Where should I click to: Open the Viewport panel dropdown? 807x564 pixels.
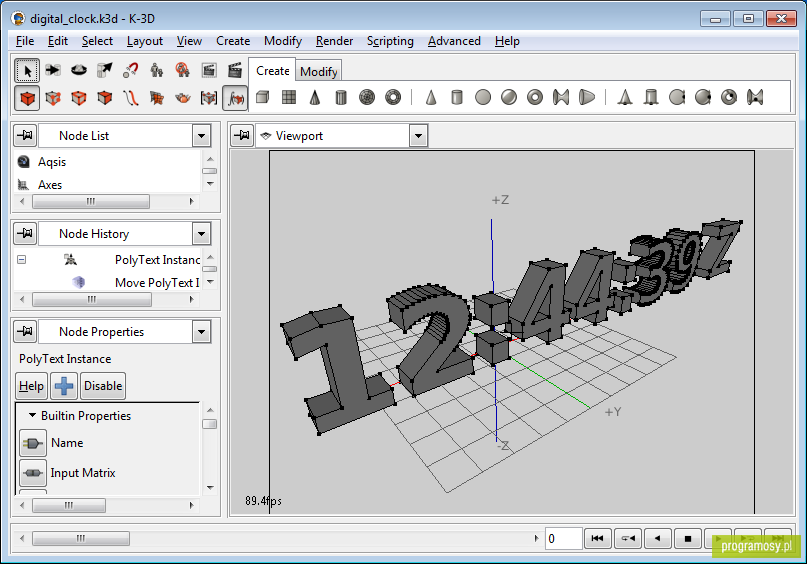[418, 136]
